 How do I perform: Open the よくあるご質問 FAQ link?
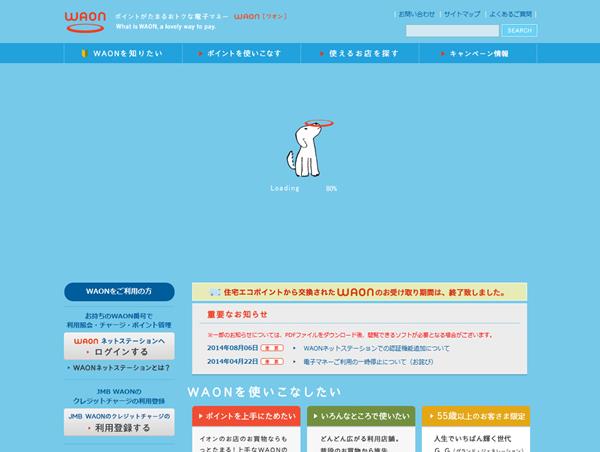pos(510,14)
